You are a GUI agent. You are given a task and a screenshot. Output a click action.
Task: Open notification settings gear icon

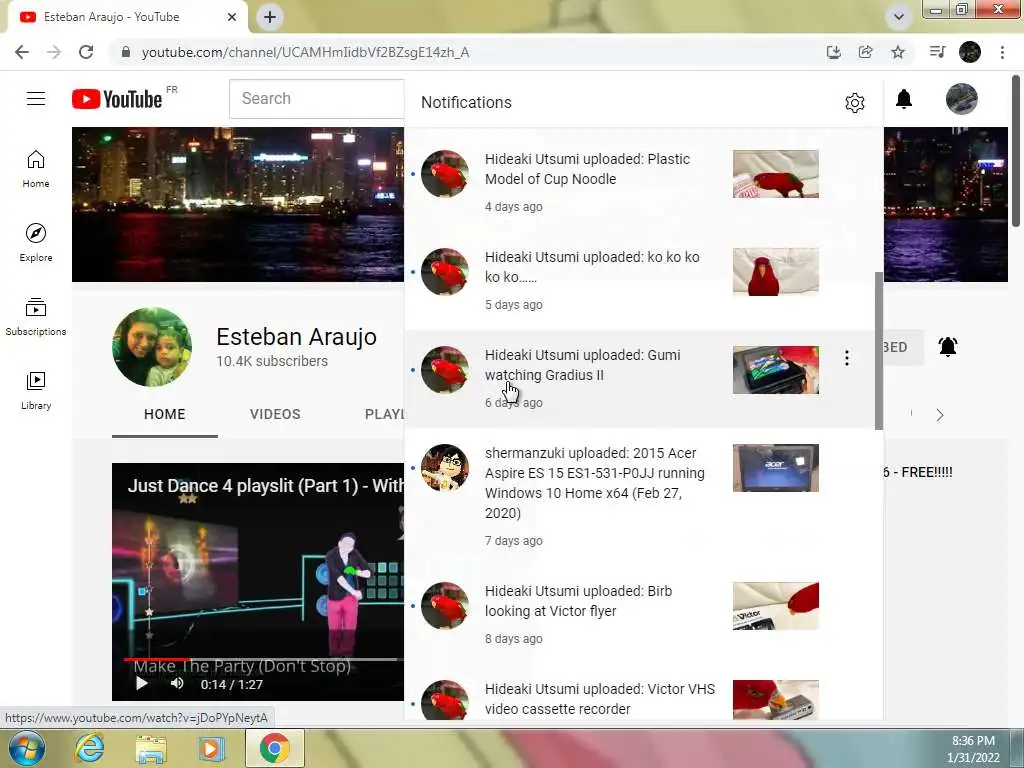pos(854,103)
